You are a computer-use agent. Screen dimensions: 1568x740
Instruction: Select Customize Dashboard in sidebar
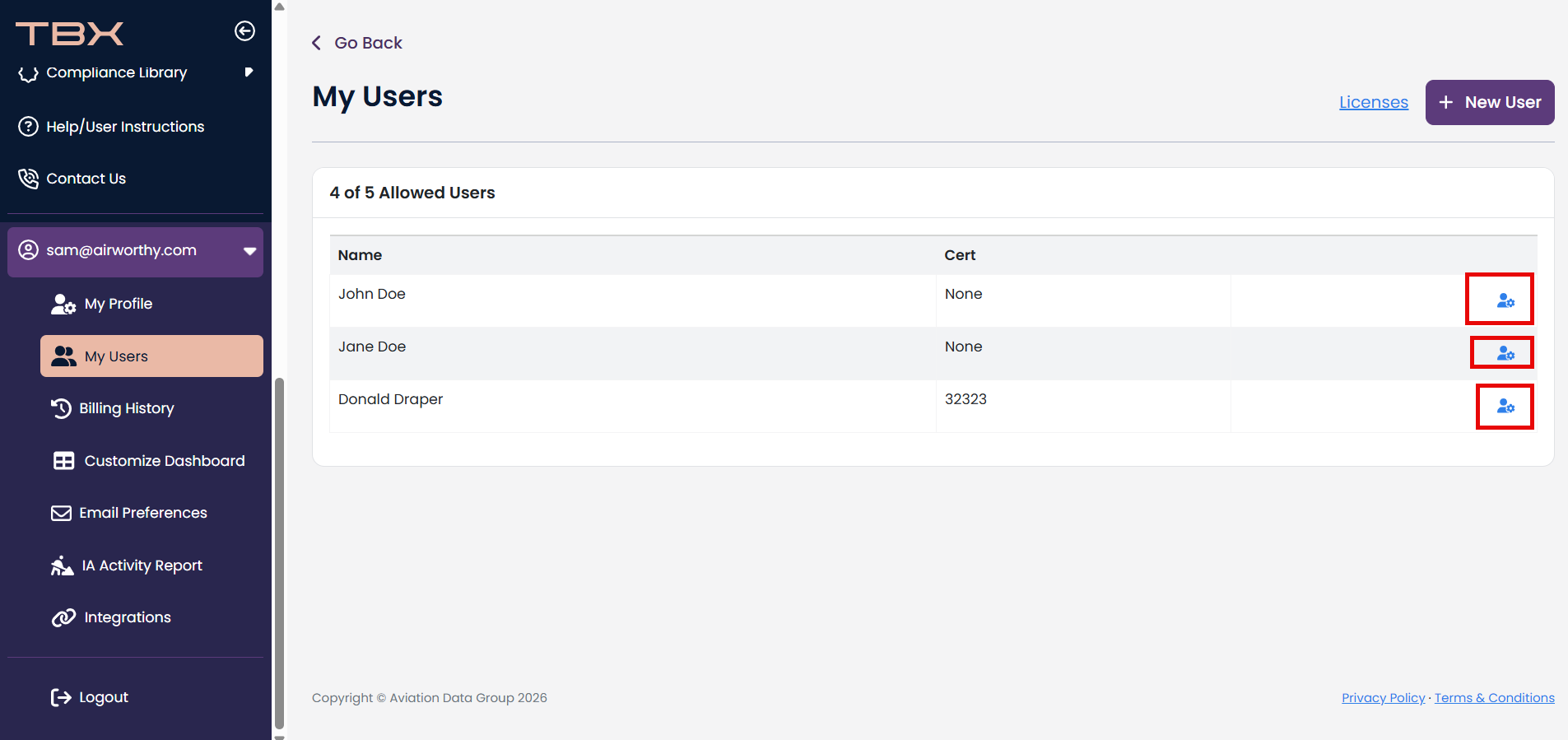point(164,461)
